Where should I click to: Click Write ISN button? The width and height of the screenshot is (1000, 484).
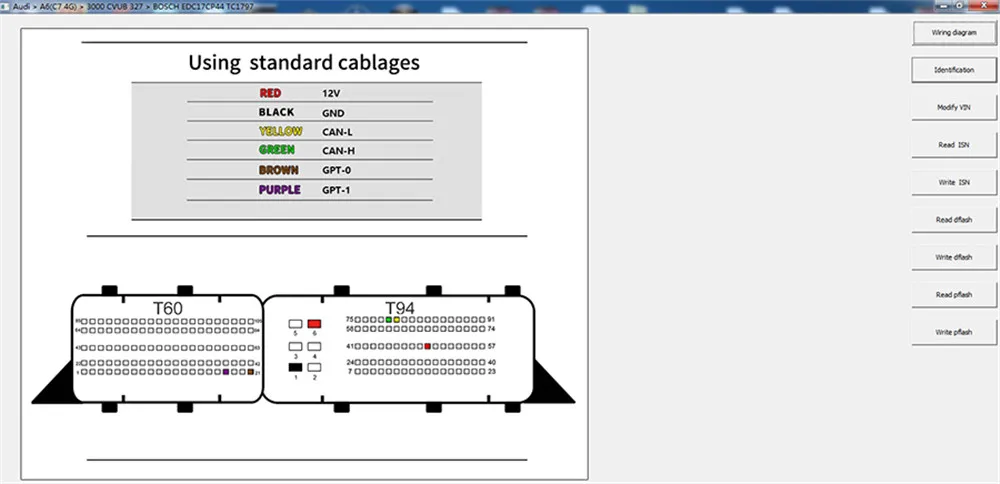(x=954, y=182)
